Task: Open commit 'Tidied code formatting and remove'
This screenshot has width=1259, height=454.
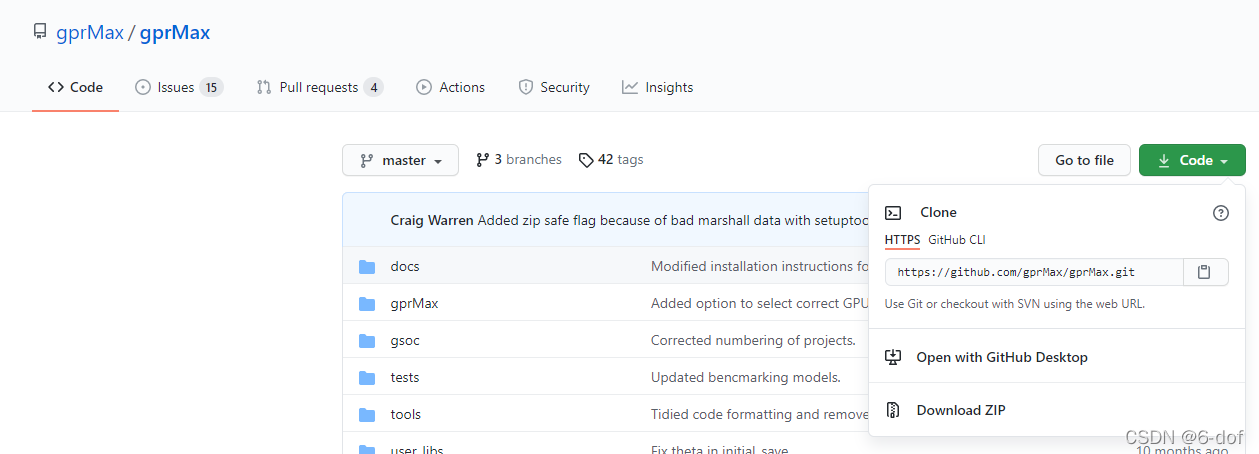Action: (760, 415)
